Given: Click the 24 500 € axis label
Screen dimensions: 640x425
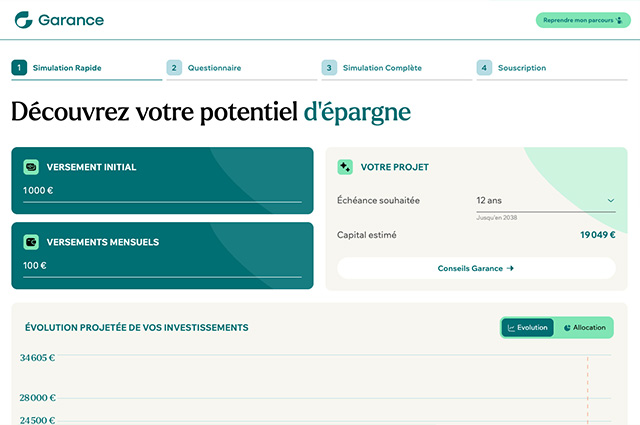Looking at the screenshot, I should pos(38,420).
